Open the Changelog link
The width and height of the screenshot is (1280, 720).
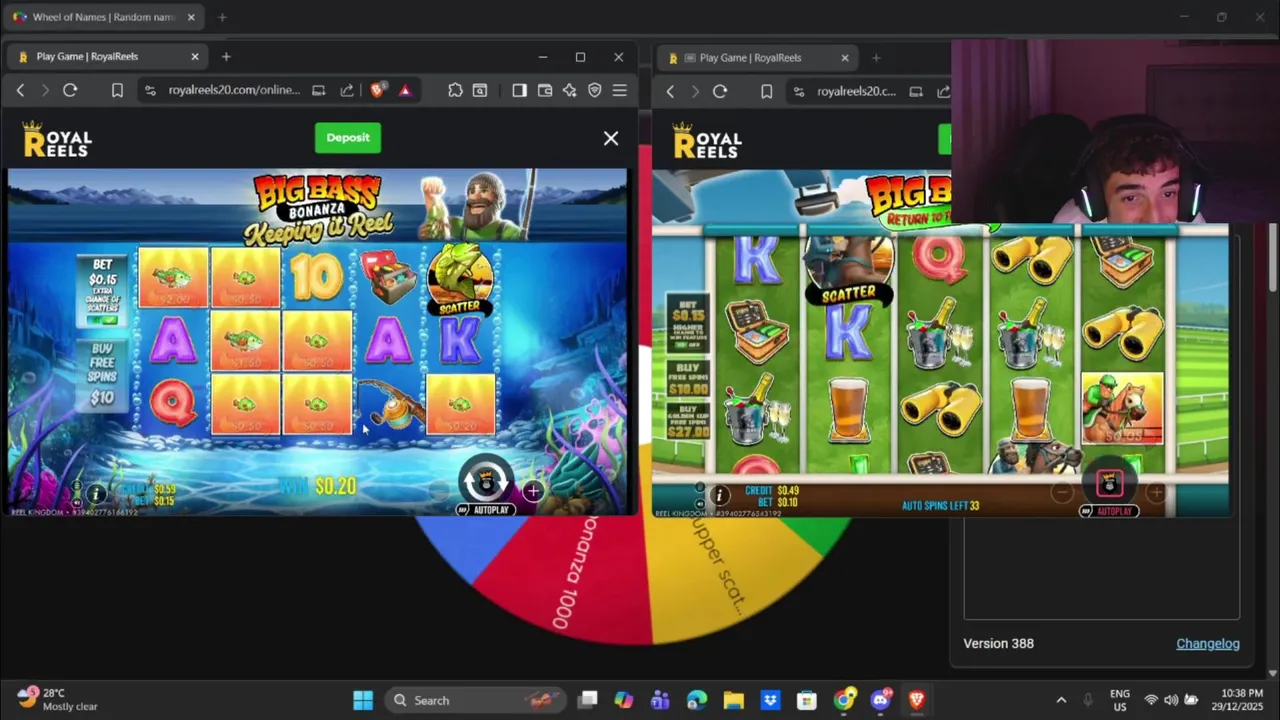[x=1208, y=643]
